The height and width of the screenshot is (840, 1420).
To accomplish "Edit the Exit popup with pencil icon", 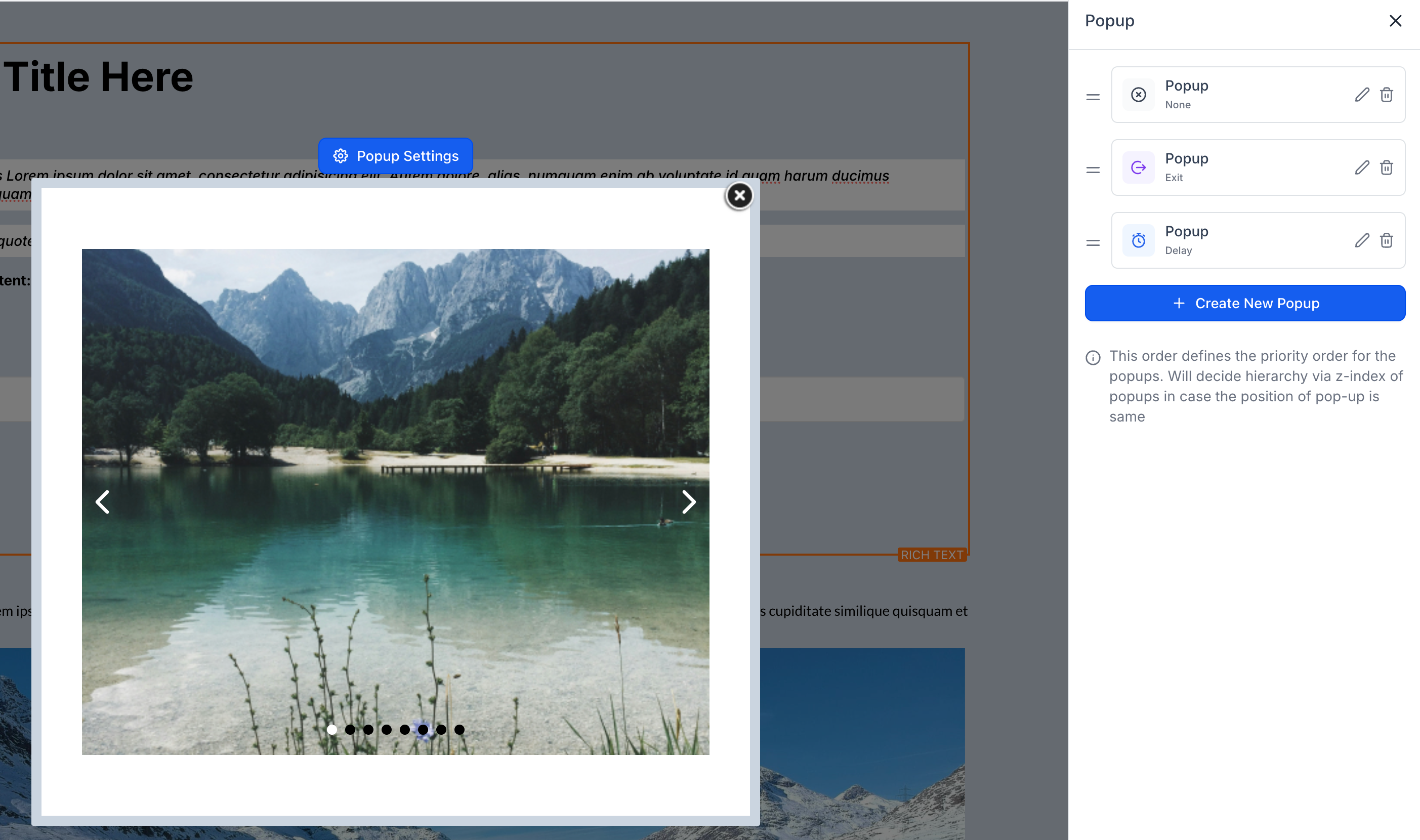I will (1362, 167).
